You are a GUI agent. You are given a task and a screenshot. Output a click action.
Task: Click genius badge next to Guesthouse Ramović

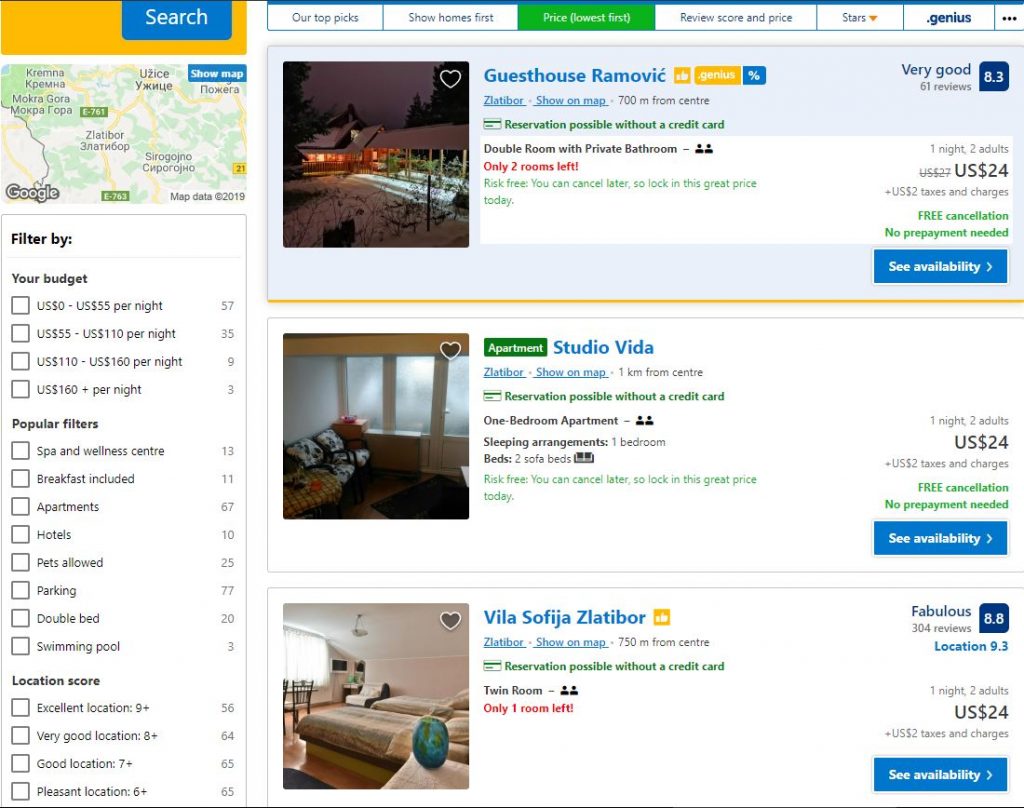717,76
